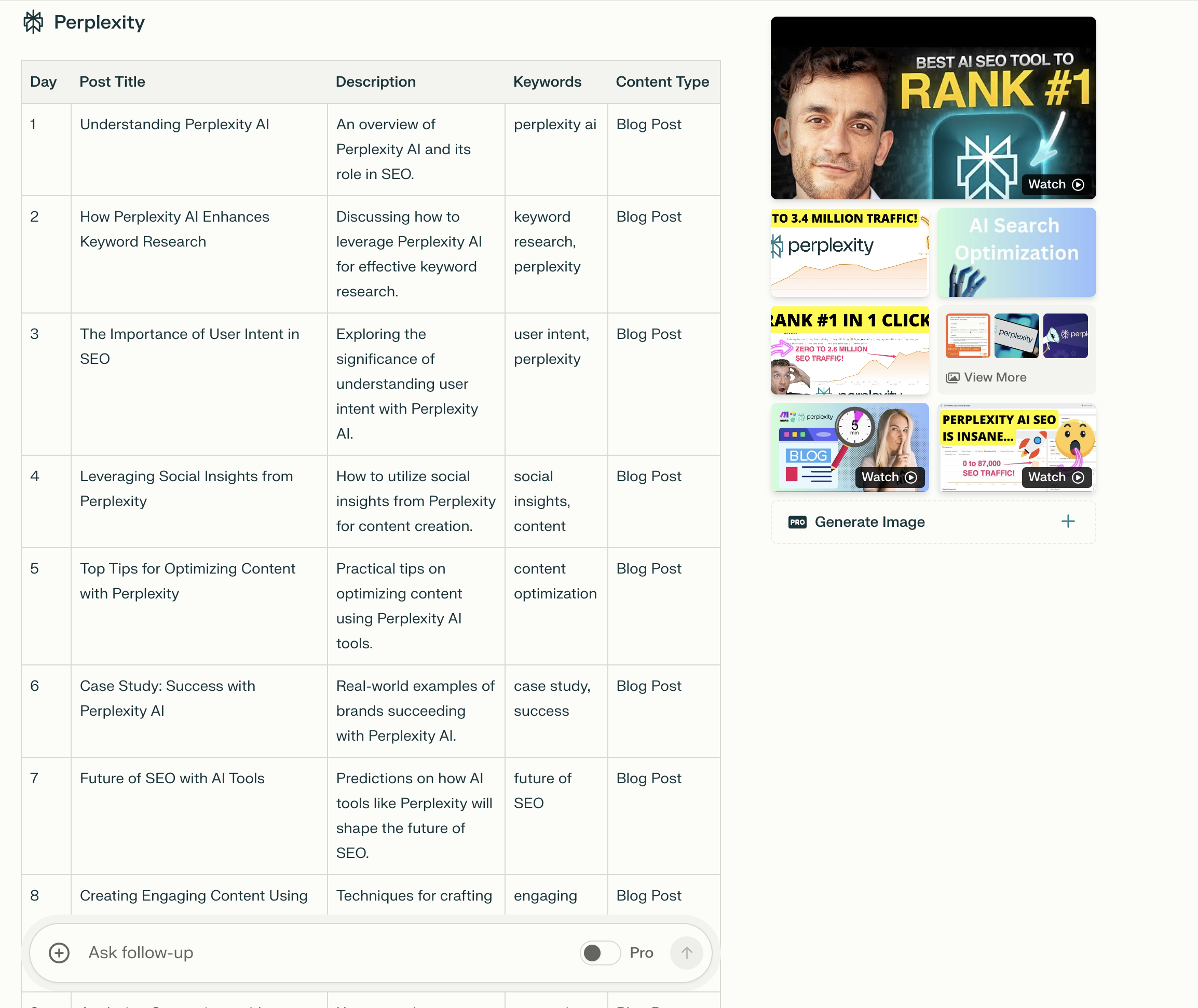Click the Content Type column header
1198x1008 pixels.
(663, 81)
